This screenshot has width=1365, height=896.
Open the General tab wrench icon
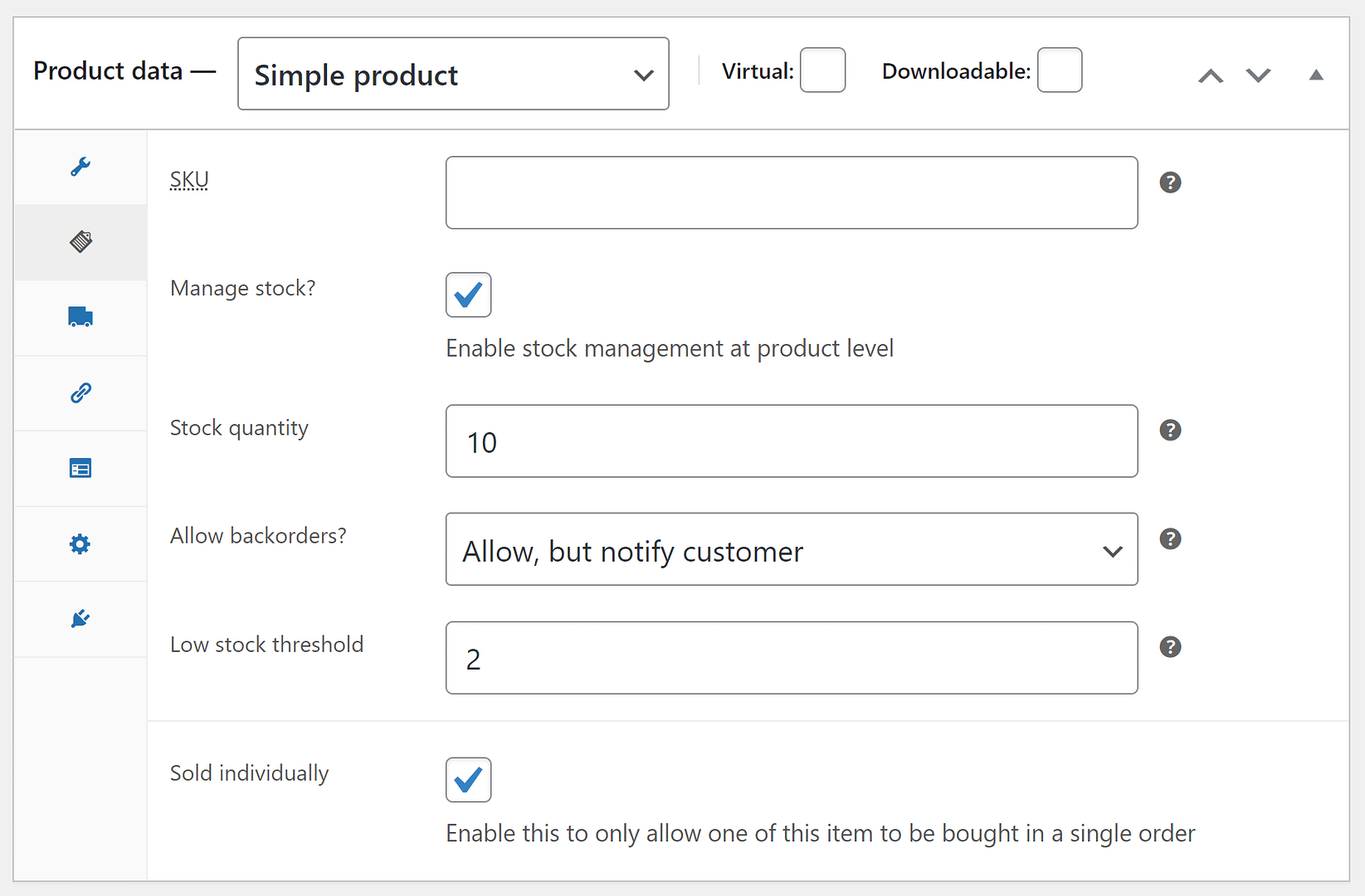pyautogui.click(x=80, y=167)
